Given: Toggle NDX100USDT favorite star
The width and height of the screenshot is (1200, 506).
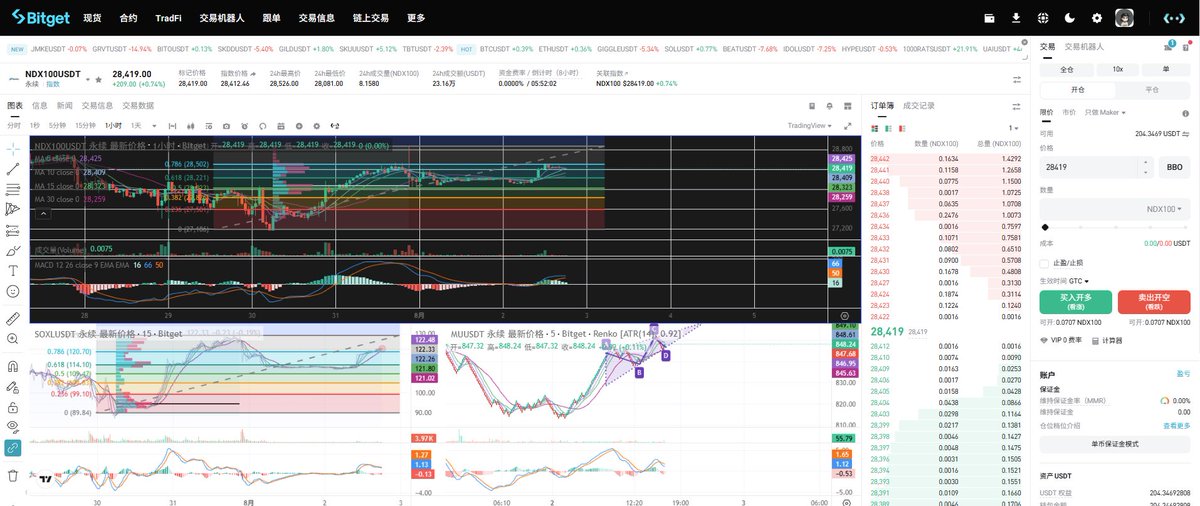Looking at the screenshot, I should pos(99,79).
